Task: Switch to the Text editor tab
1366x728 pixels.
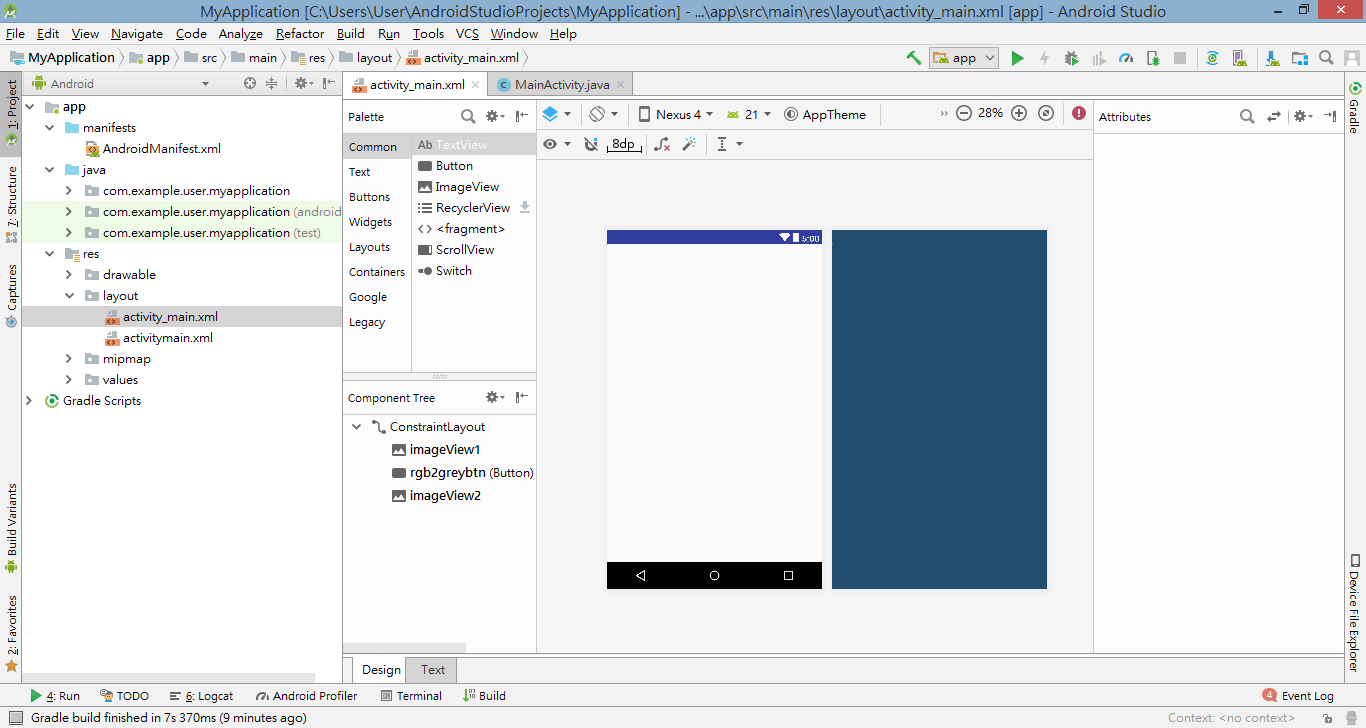Action: (x=432, y=670)
